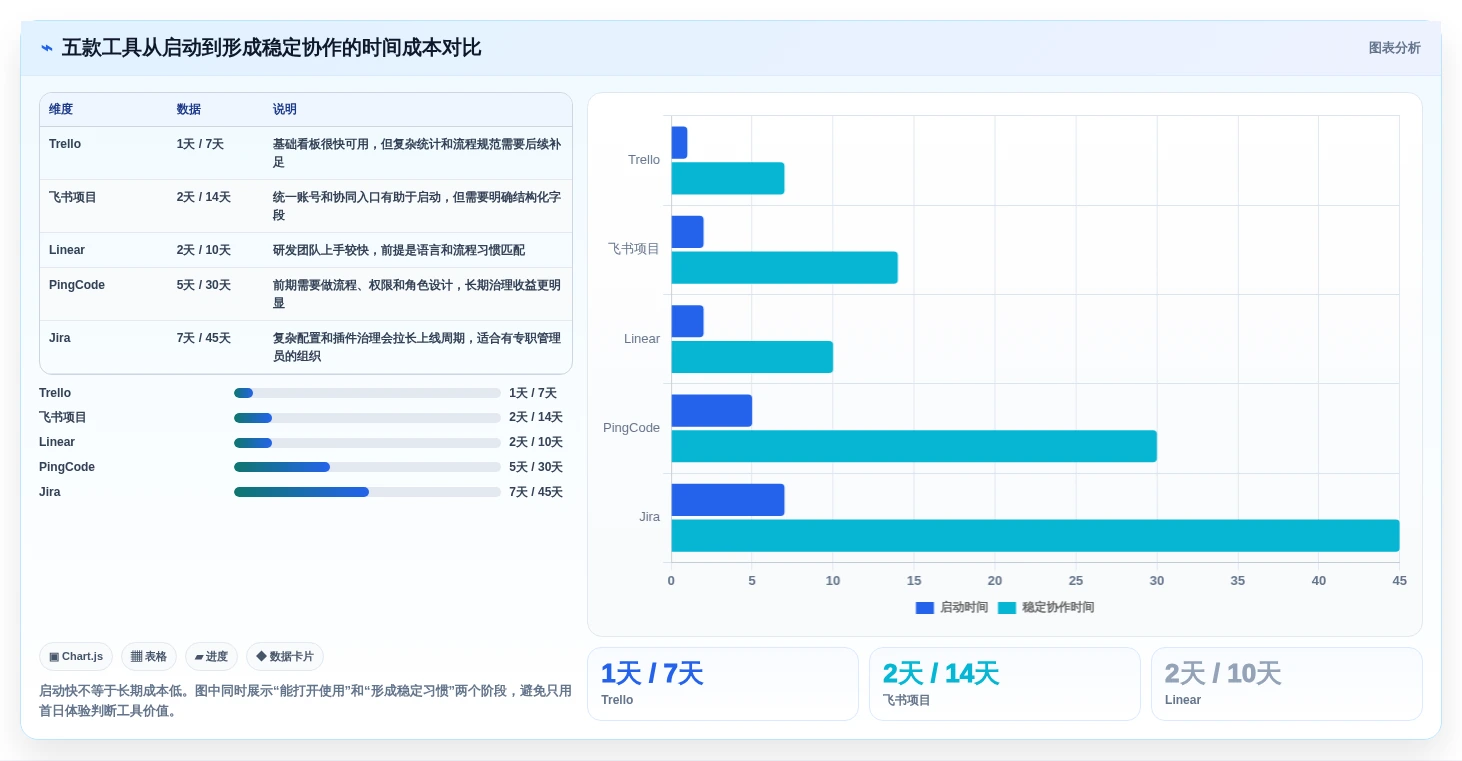This screenshot has width=1462, height=761.
Task: Click the 5天 / 30天 table cell
Action: [204, 285]
